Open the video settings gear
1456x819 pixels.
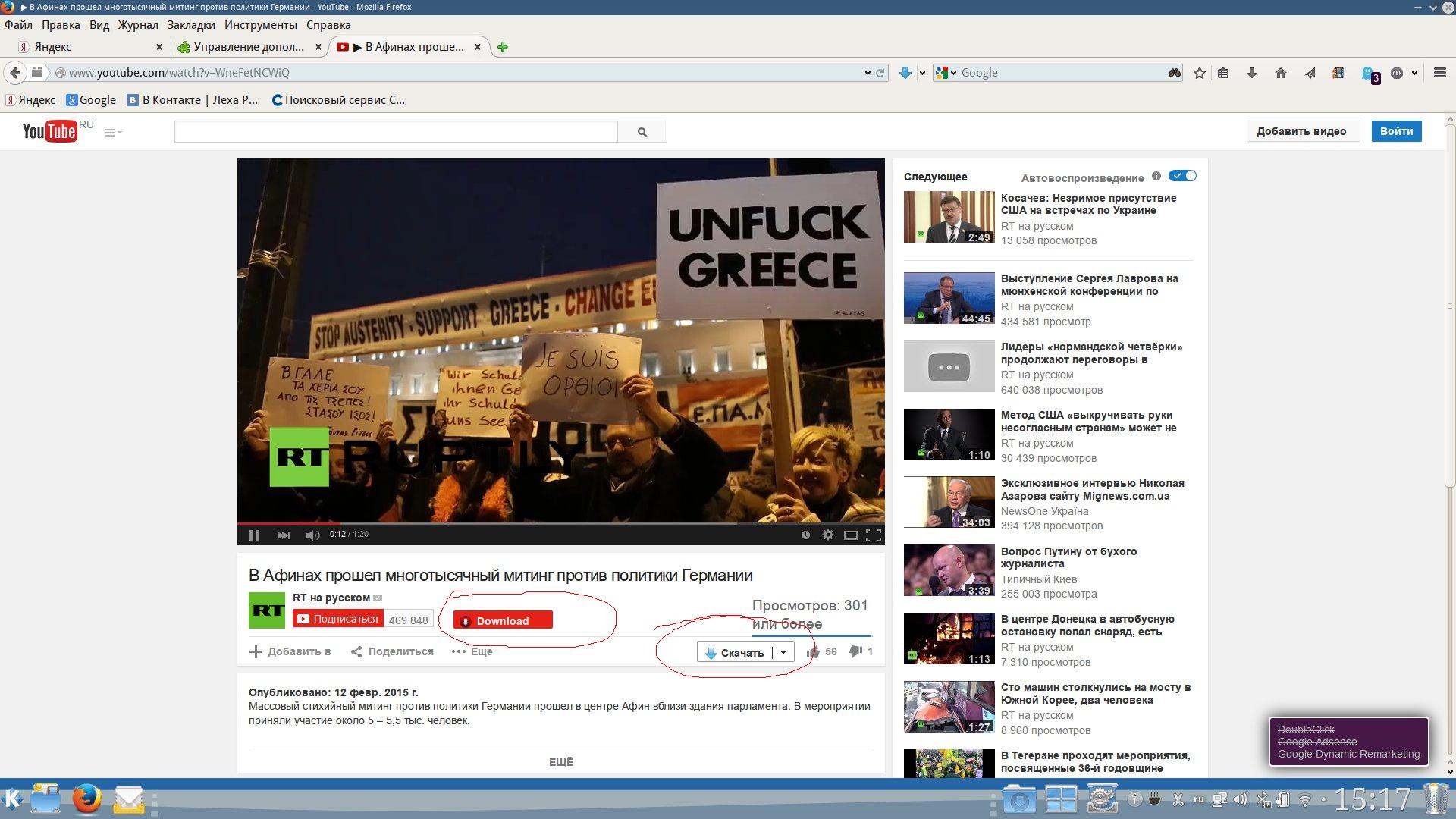coord(828,535)
